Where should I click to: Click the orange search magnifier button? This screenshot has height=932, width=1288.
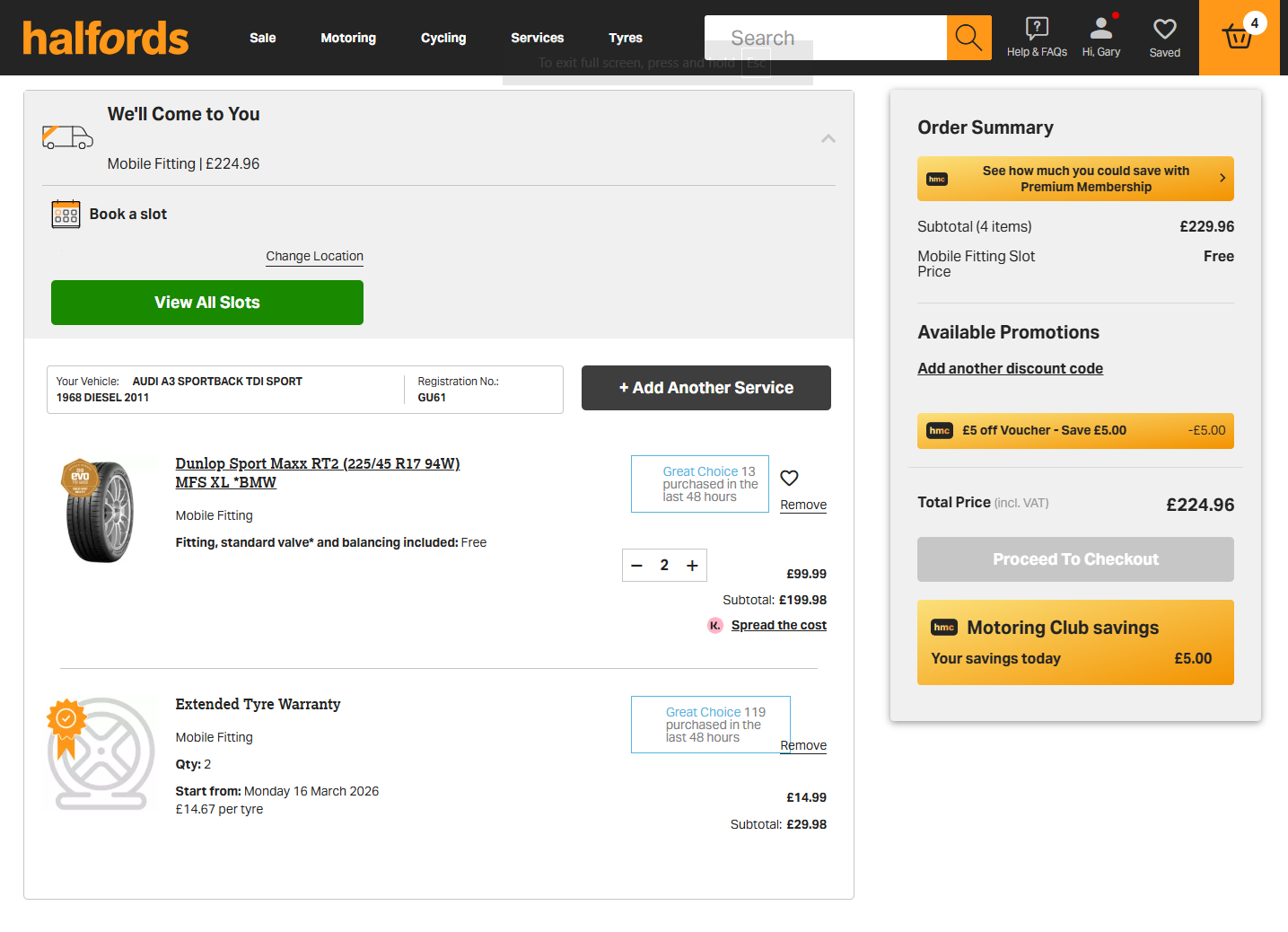click(969, 38)
